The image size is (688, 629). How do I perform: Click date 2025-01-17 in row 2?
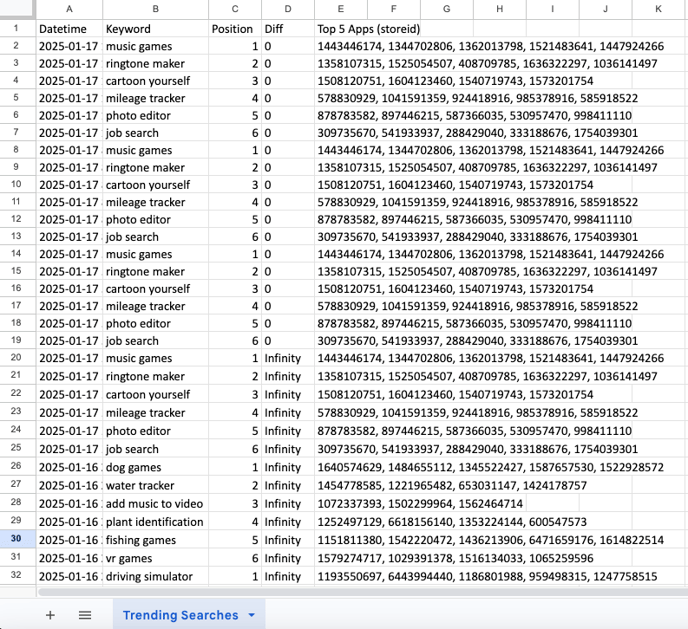pyautogui.click(x=69, y=46)
